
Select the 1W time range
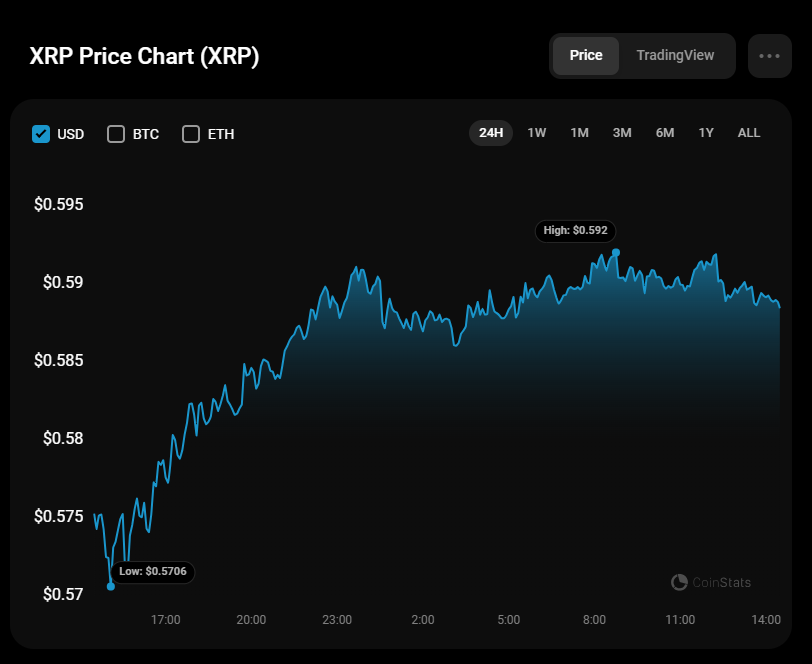537,133
